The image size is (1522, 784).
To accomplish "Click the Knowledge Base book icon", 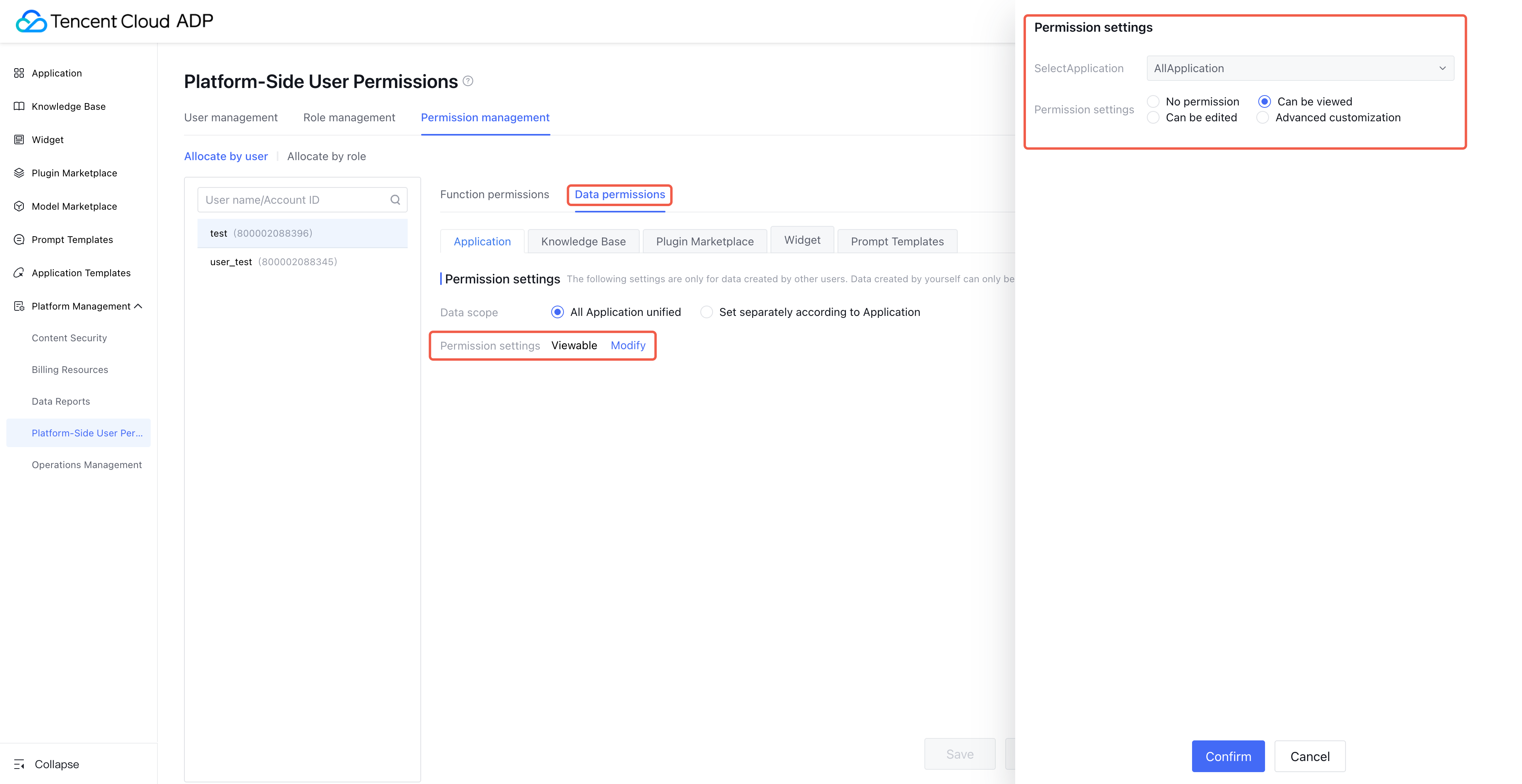I will (19, 106).
